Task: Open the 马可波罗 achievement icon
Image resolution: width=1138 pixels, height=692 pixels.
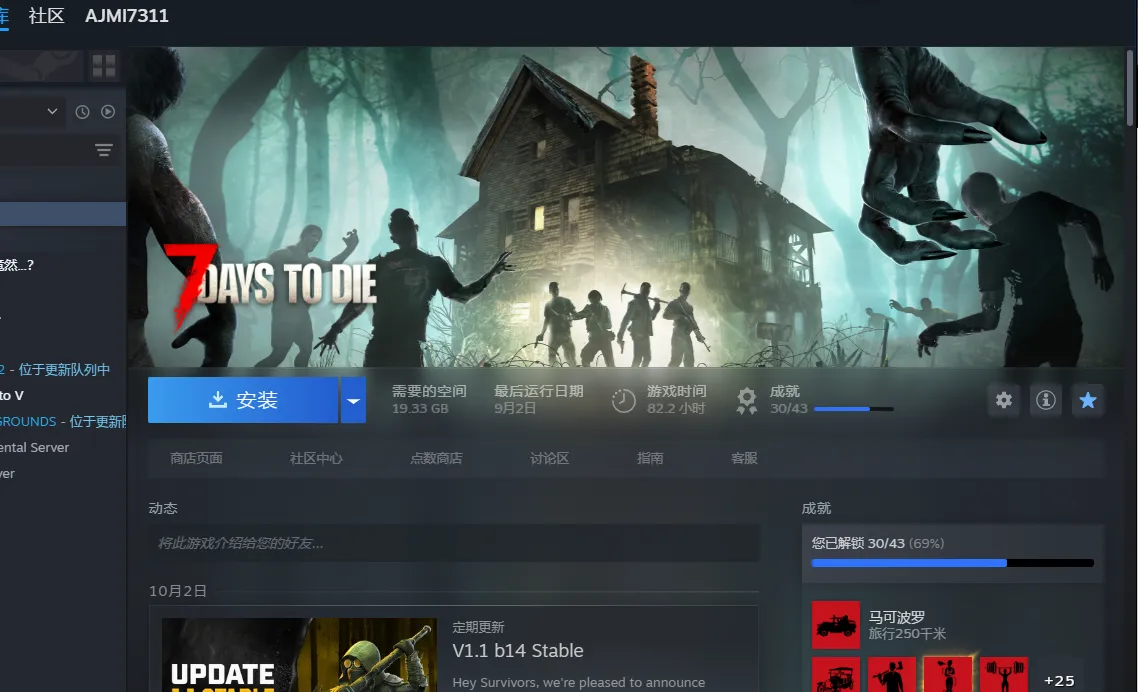Action: [x=835, y=625]
